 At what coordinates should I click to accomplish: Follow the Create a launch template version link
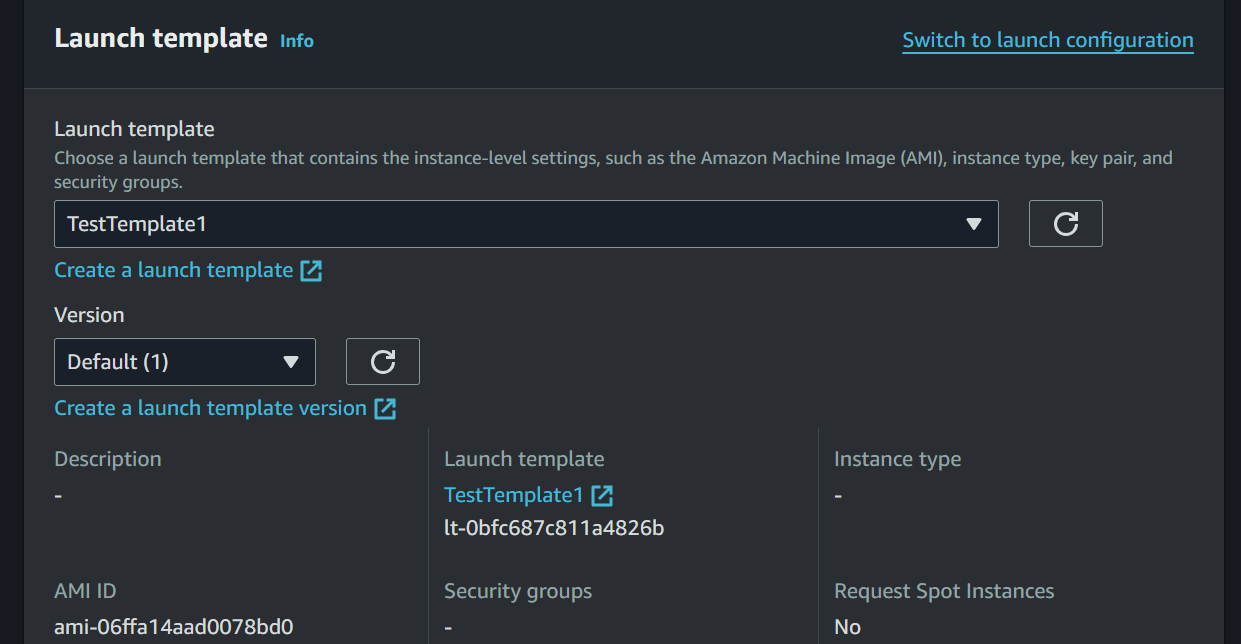tap(210, 409)
